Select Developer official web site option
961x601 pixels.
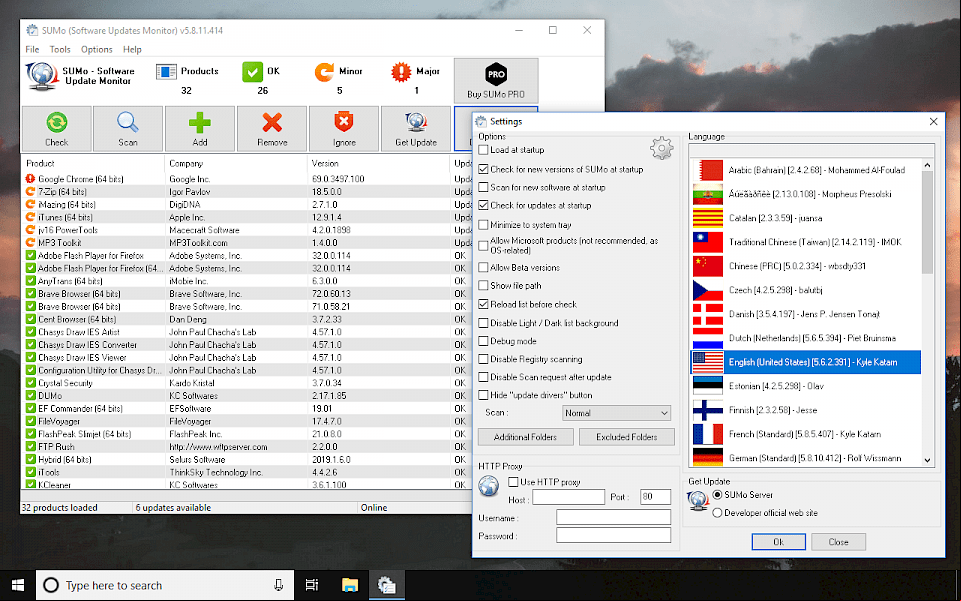717,513
